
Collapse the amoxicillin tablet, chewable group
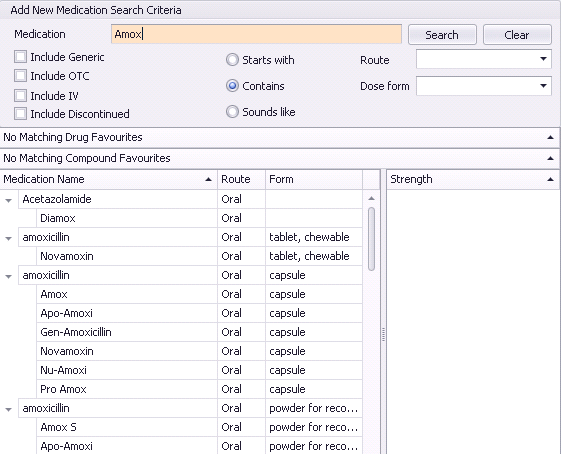tap(9, 239)
